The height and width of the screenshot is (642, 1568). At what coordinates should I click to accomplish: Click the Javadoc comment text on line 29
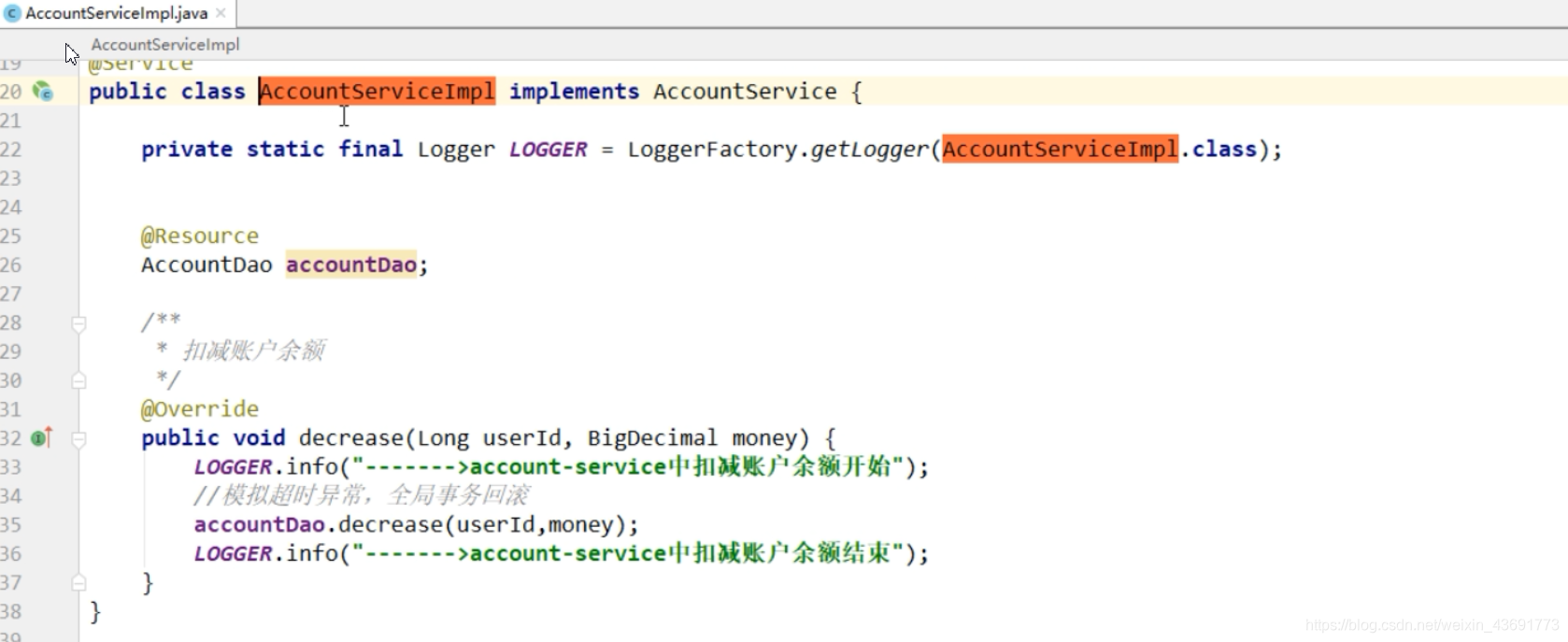coord(252,351)
